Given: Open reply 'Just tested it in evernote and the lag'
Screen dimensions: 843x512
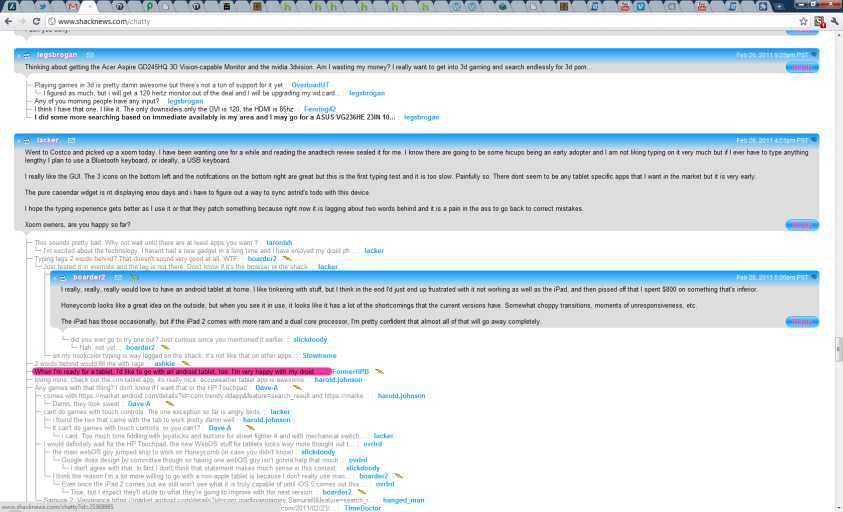Looking at the screenshot, I should pyautogui.click(x=176, y=267).
